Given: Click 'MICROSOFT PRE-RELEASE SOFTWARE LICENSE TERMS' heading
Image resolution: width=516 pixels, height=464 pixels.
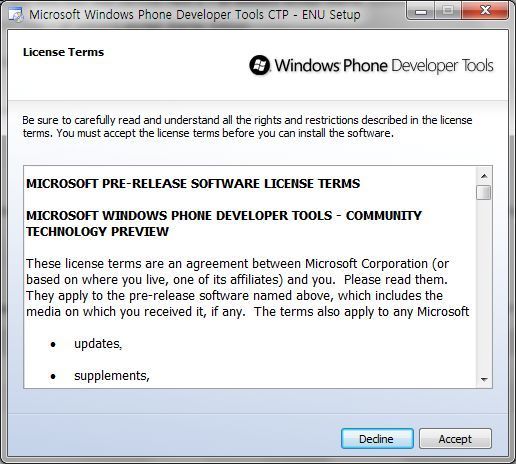Looking at the screenshot, I should tap(193, 184).
